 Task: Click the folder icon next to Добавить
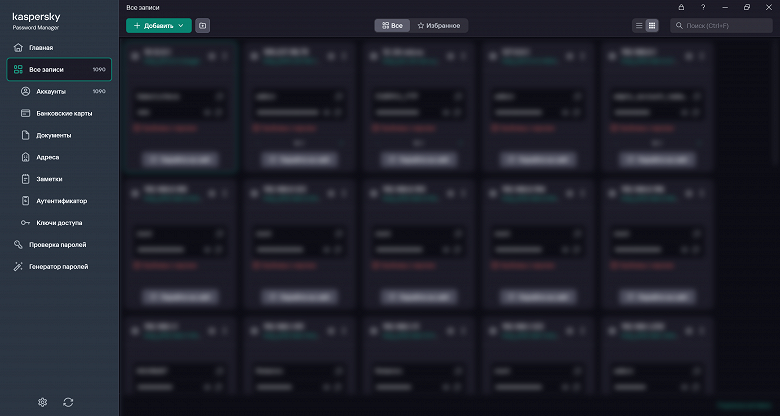click(x=202, y=26)
